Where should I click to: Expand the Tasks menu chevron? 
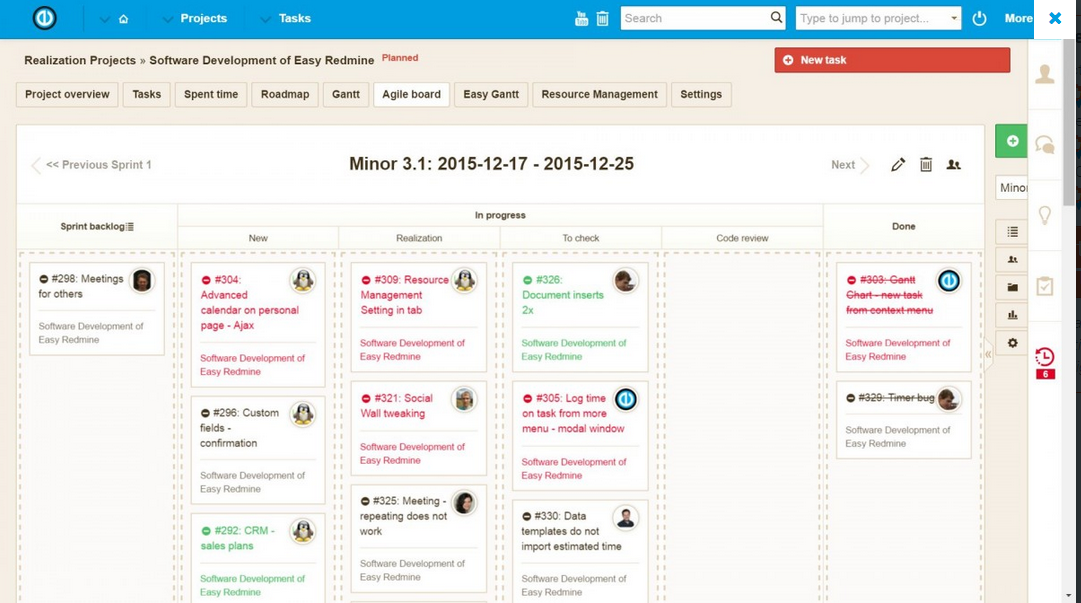click(x=265, y=19)
